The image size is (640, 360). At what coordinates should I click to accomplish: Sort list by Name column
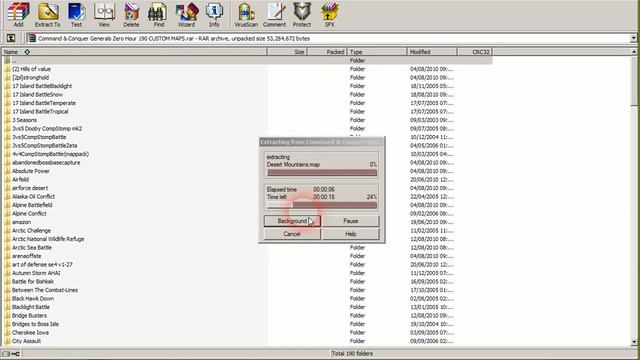pos(134,52)
